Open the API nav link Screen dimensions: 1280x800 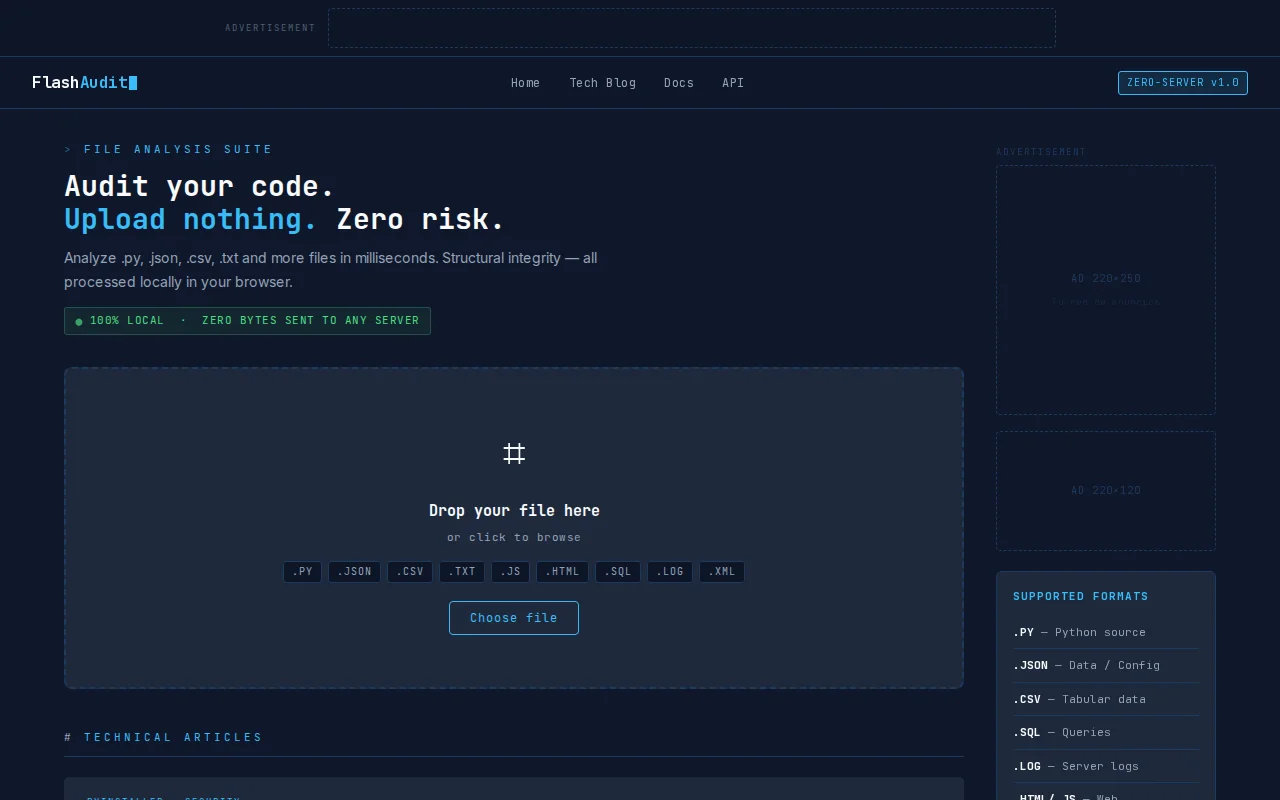coord(733,83)
